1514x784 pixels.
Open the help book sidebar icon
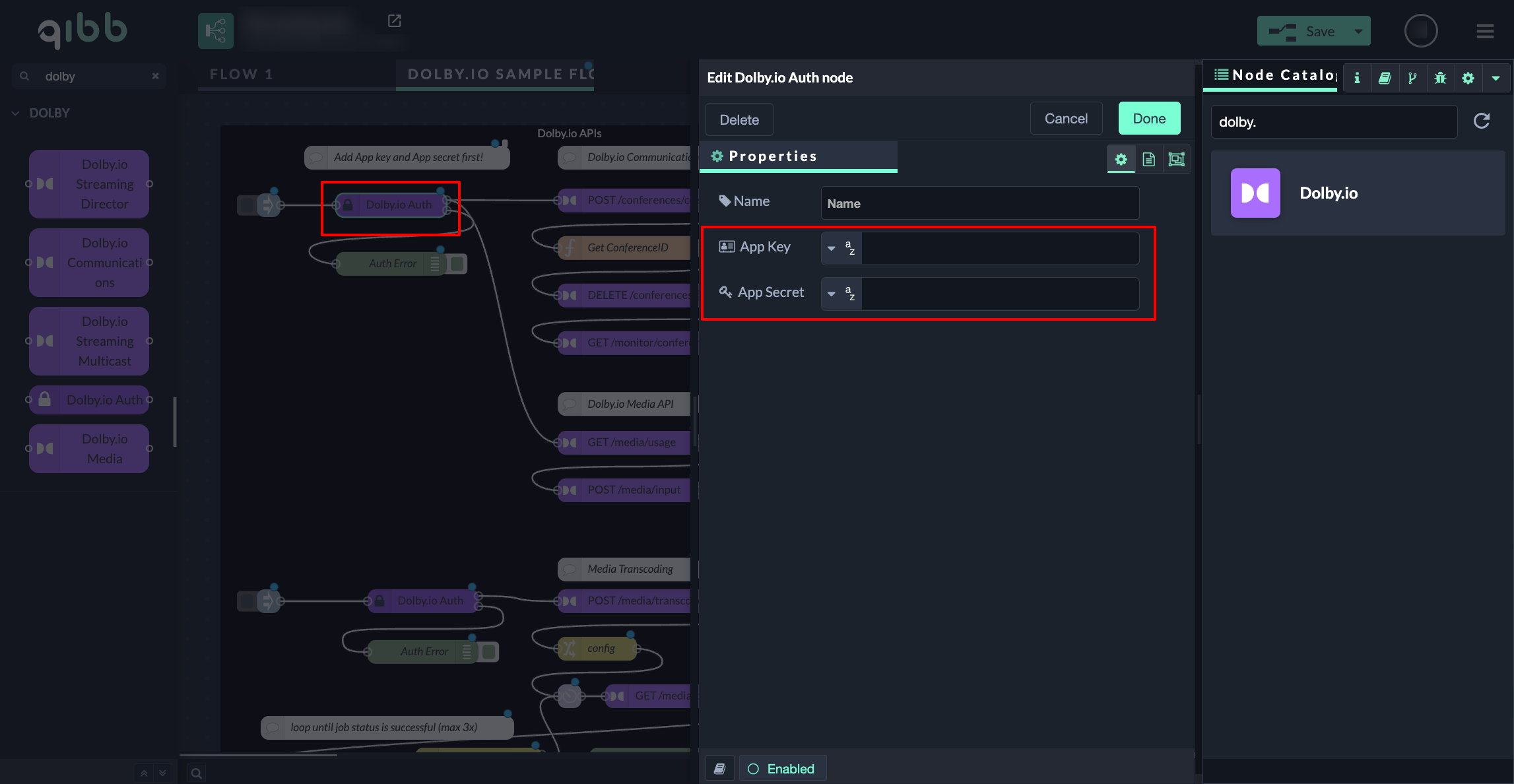tap(1385, 78)
